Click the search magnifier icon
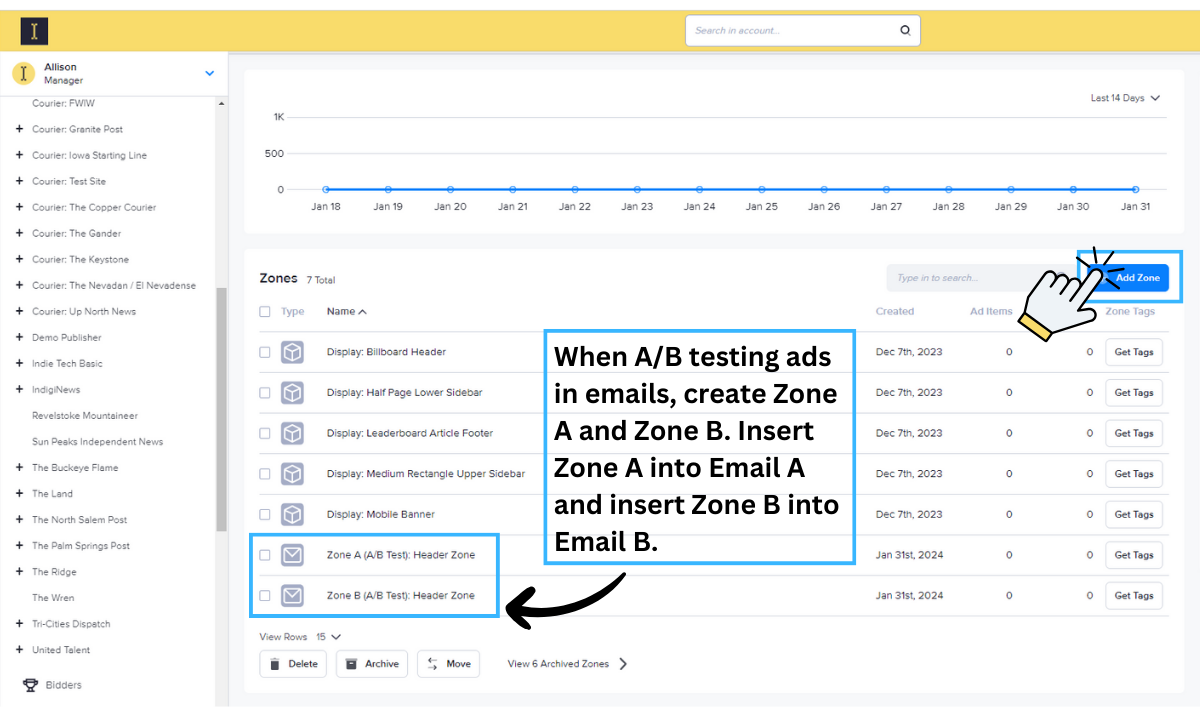This screenshot has width=1200, height=717. pos(905,30)
